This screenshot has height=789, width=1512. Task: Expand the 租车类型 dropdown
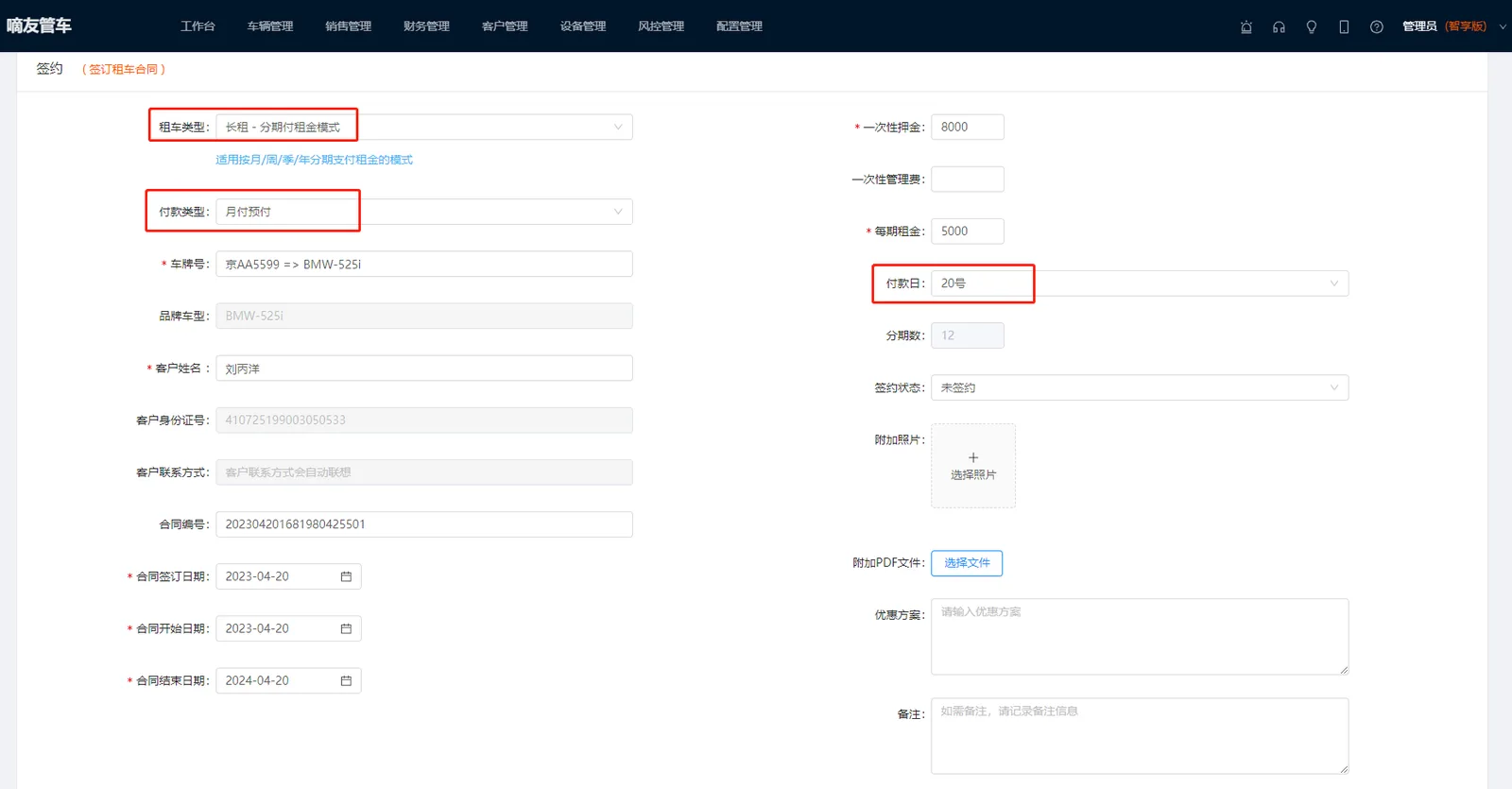pyautogui.click(x=424, y=127)
